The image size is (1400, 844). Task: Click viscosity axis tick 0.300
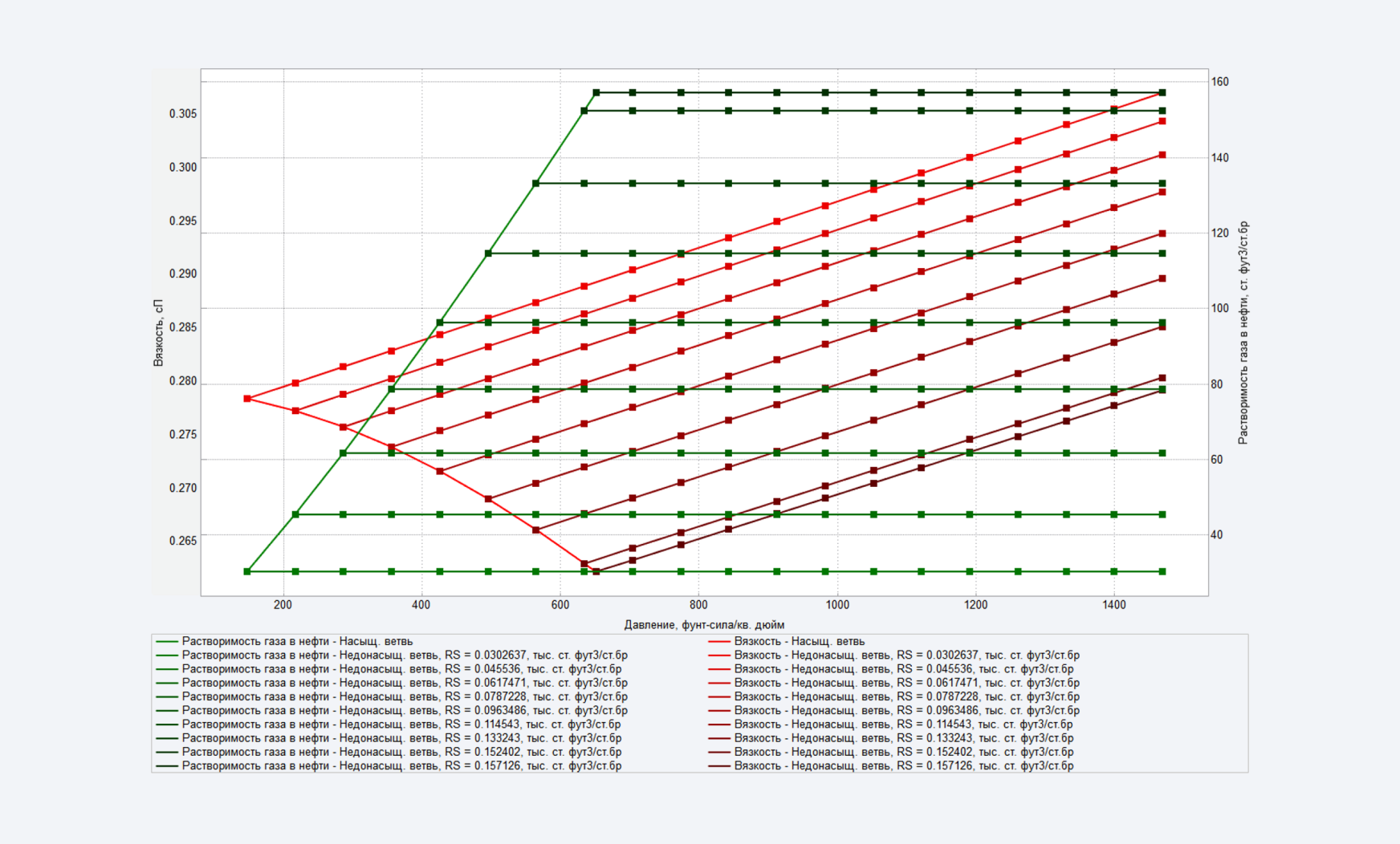[x=182, y=167]
